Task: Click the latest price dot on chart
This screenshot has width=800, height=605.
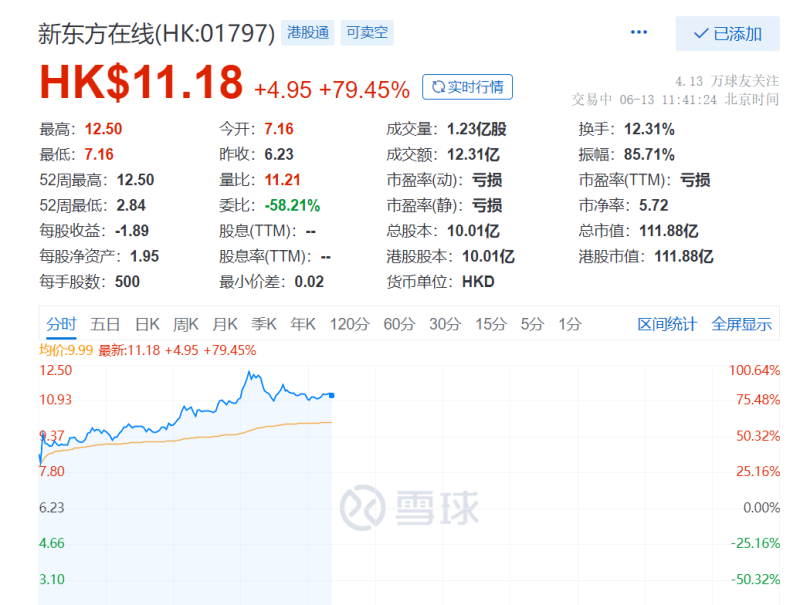Action: click(332, 395)
